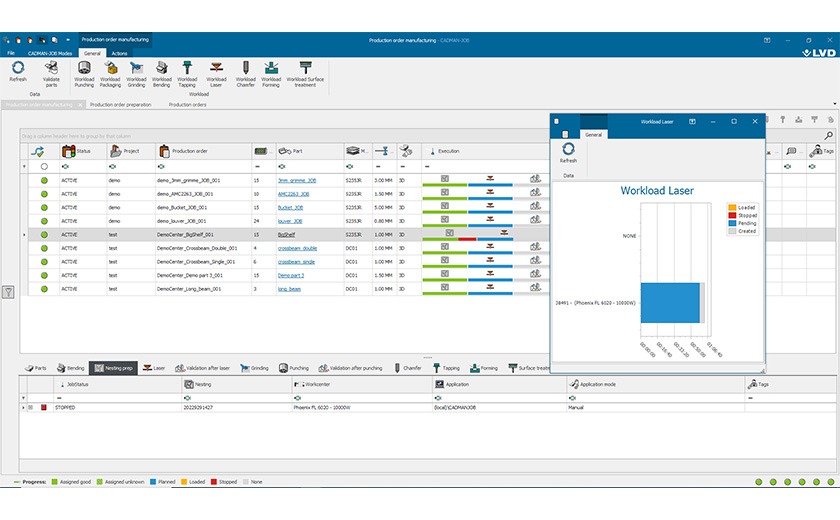Open the Demo part 3 link
Viewport: 840px width, 520px height.
291,275
